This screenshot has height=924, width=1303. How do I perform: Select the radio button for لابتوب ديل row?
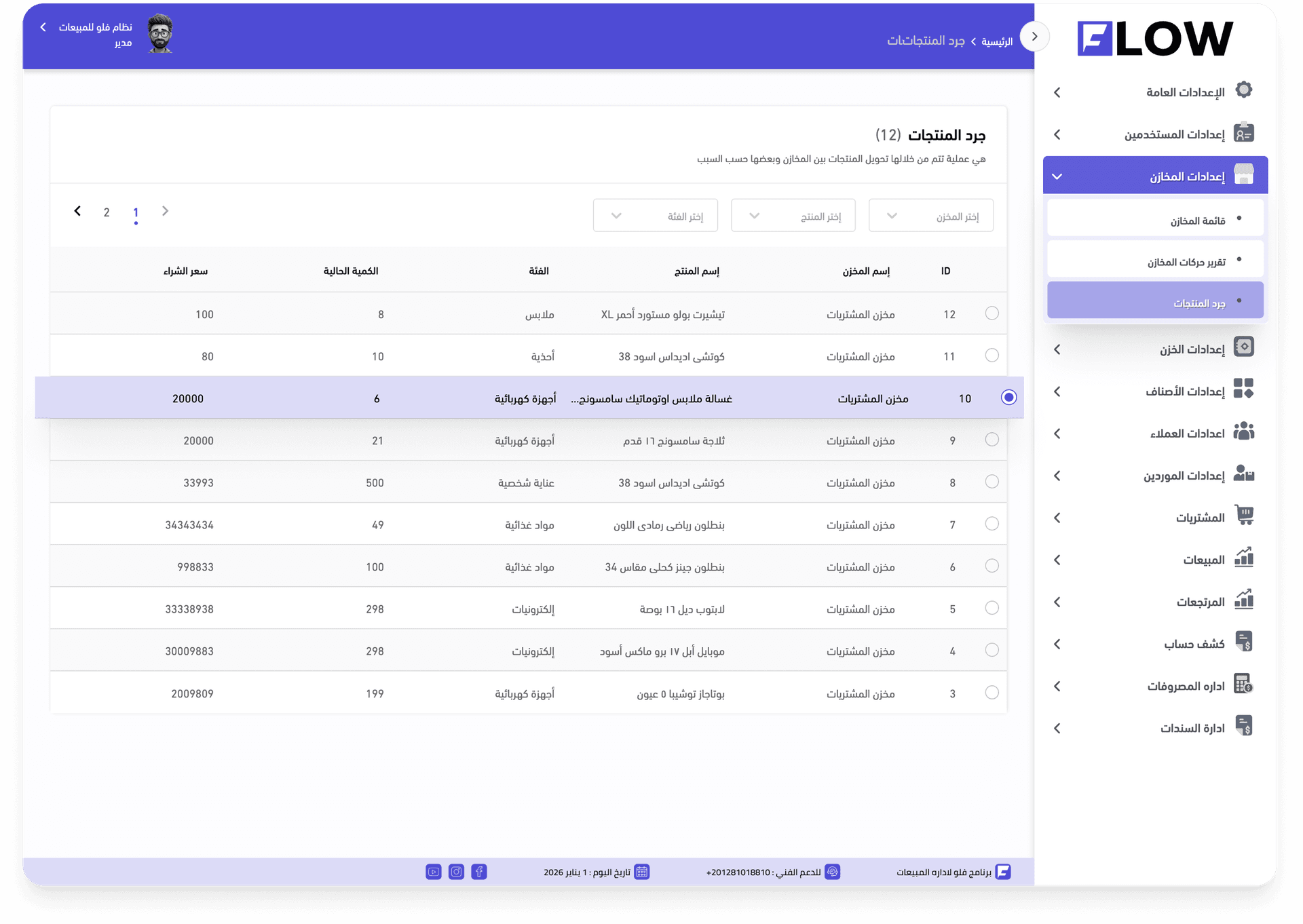(x=992, y=608)
